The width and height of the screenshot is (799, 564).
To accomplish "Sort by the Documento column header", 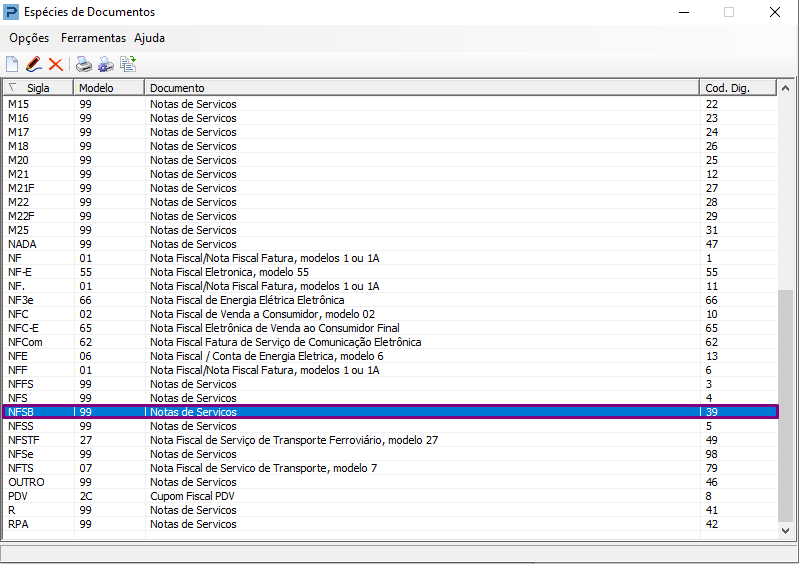I will pyautogui.click(x=422, y=88).
